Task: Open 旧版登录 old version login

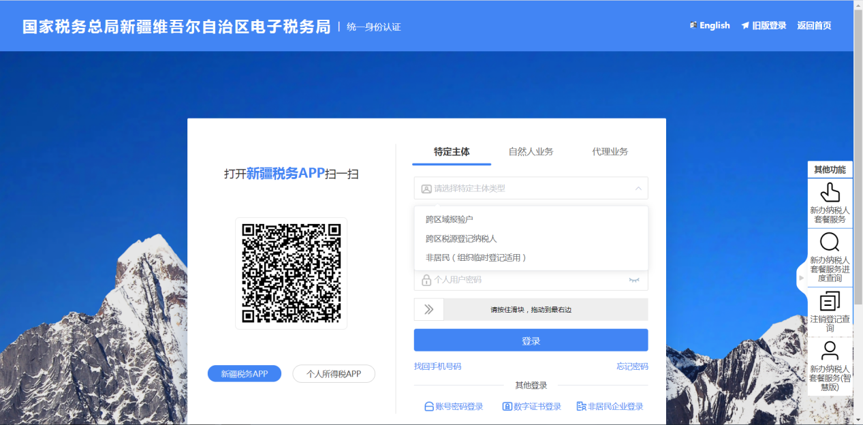Action: tap(764, 25)
